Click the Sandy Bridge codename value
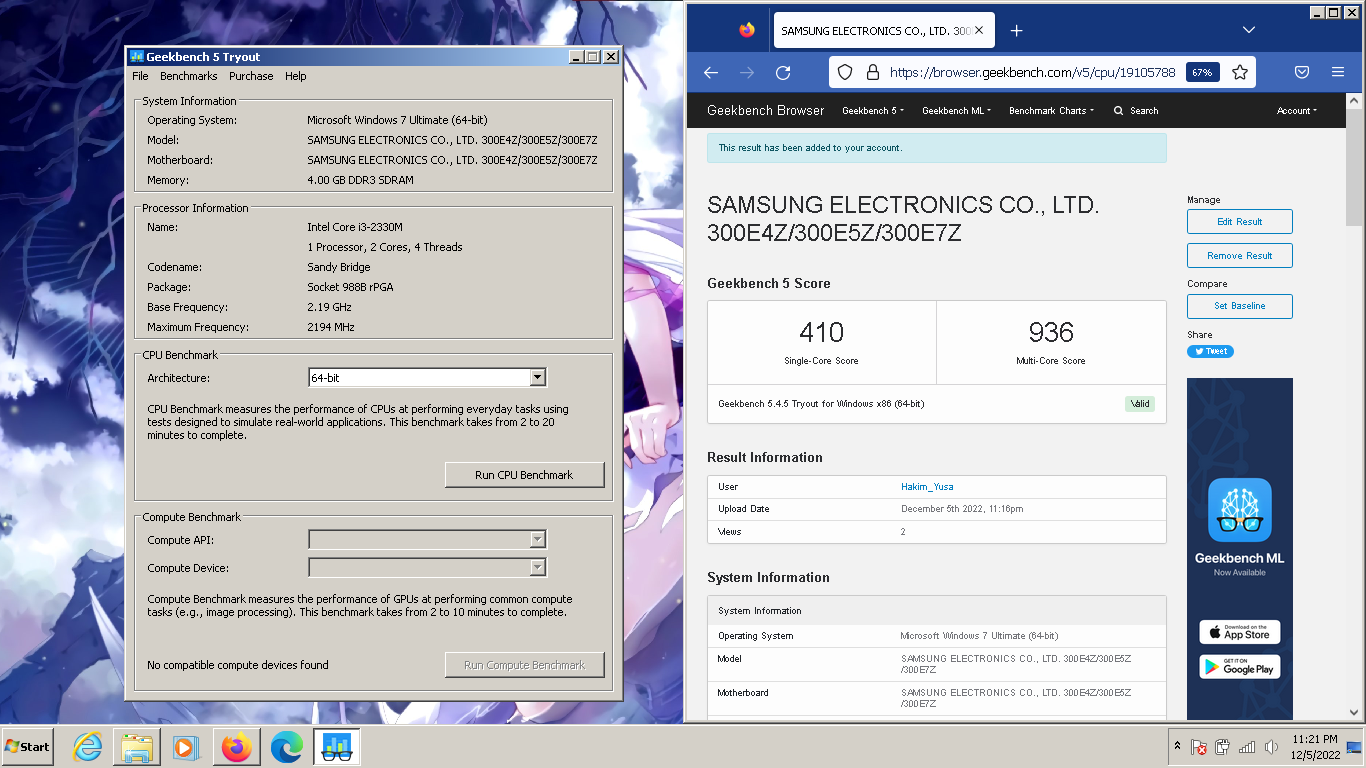Screen dimensions: 1366x768 tap(339, 267)
